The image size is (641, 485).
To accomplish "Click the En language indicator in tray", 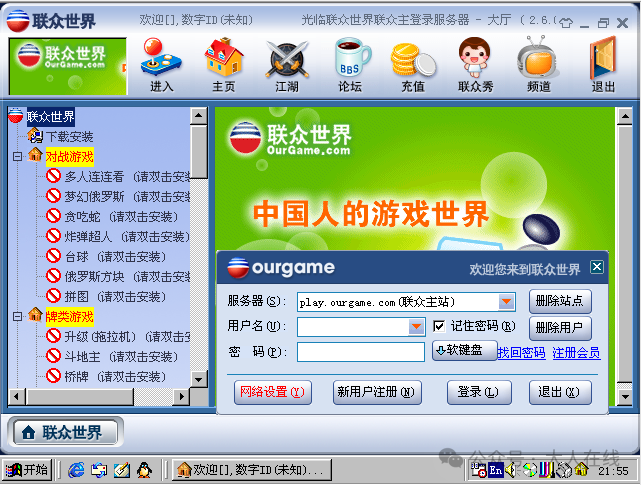I will click(x=495, y=471).
